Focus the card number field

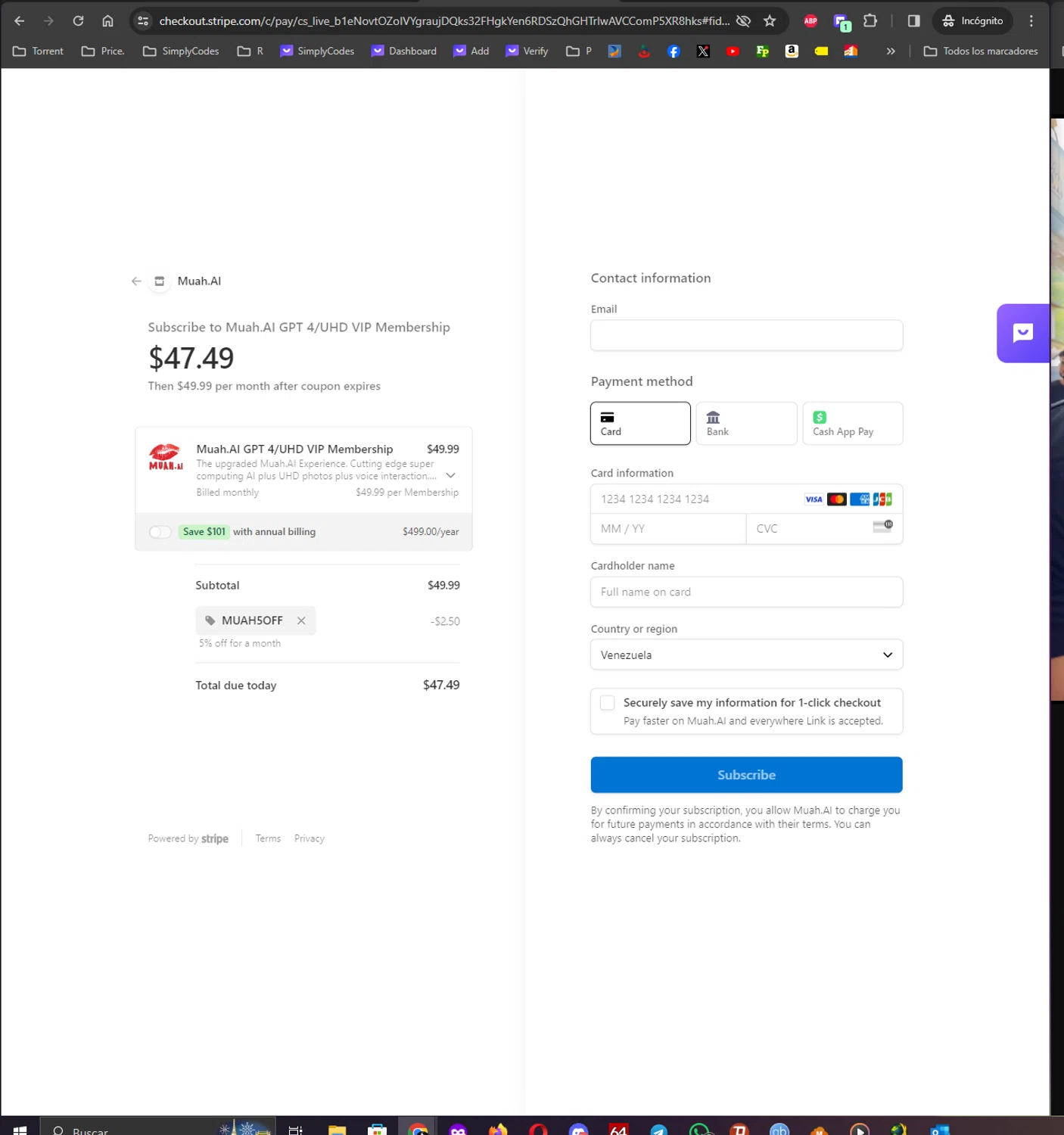coord(746,499)
